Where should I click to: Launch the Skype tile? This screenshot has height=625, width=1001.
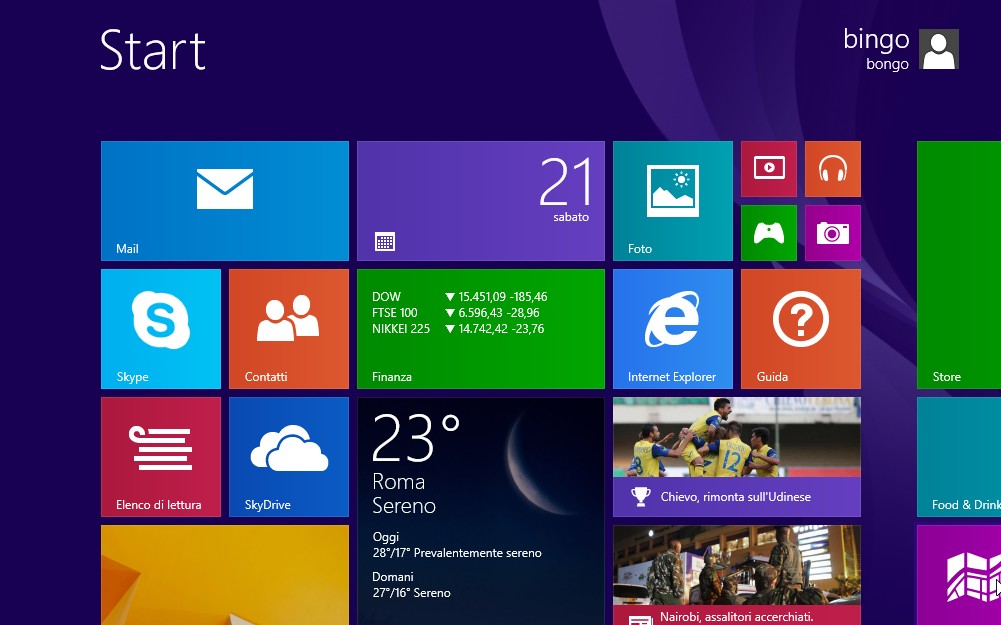tap(161, 329)
